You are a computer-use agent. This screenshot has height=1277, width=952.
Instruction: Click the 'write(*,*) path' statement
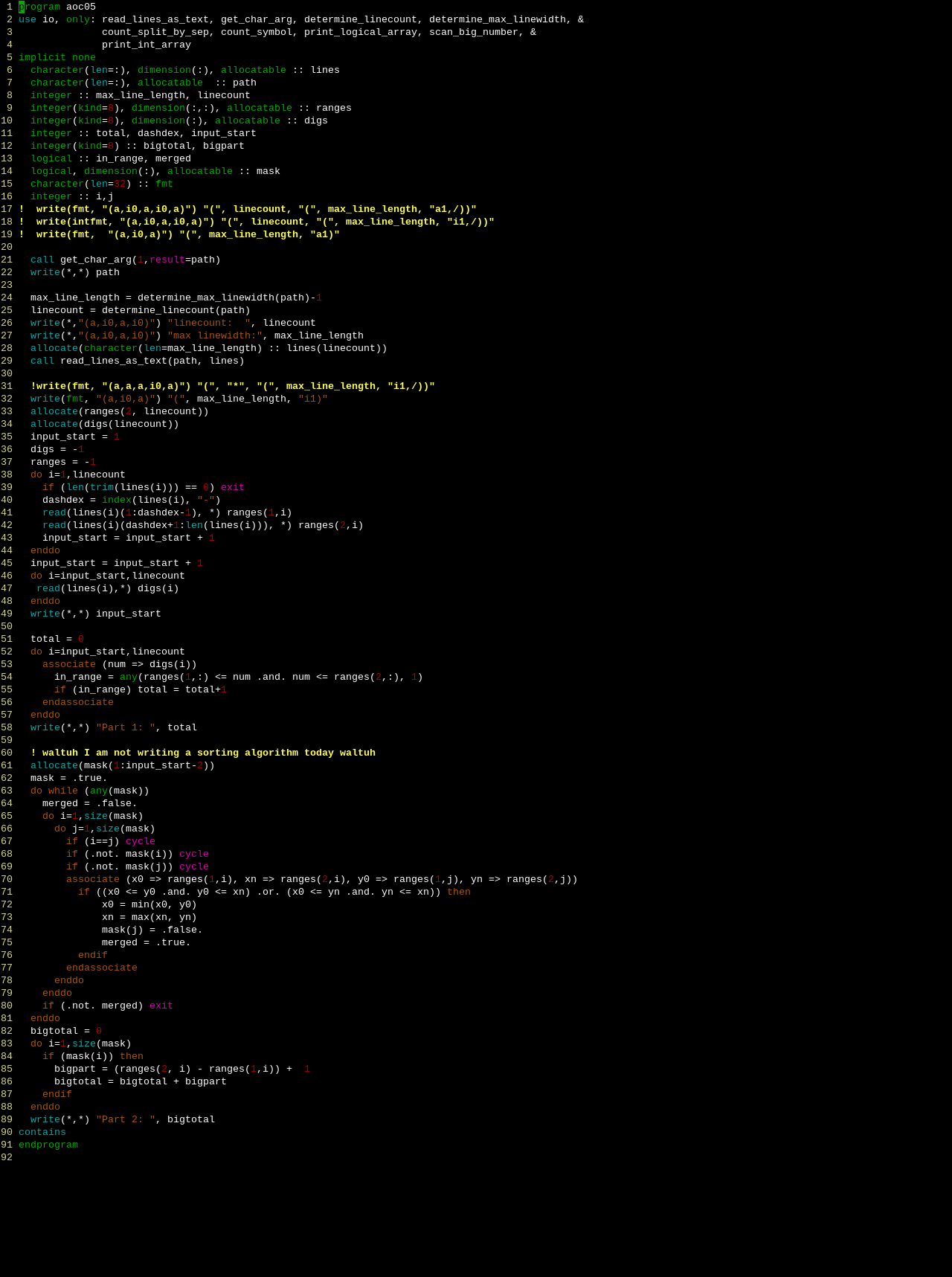(x=75, y=272)
